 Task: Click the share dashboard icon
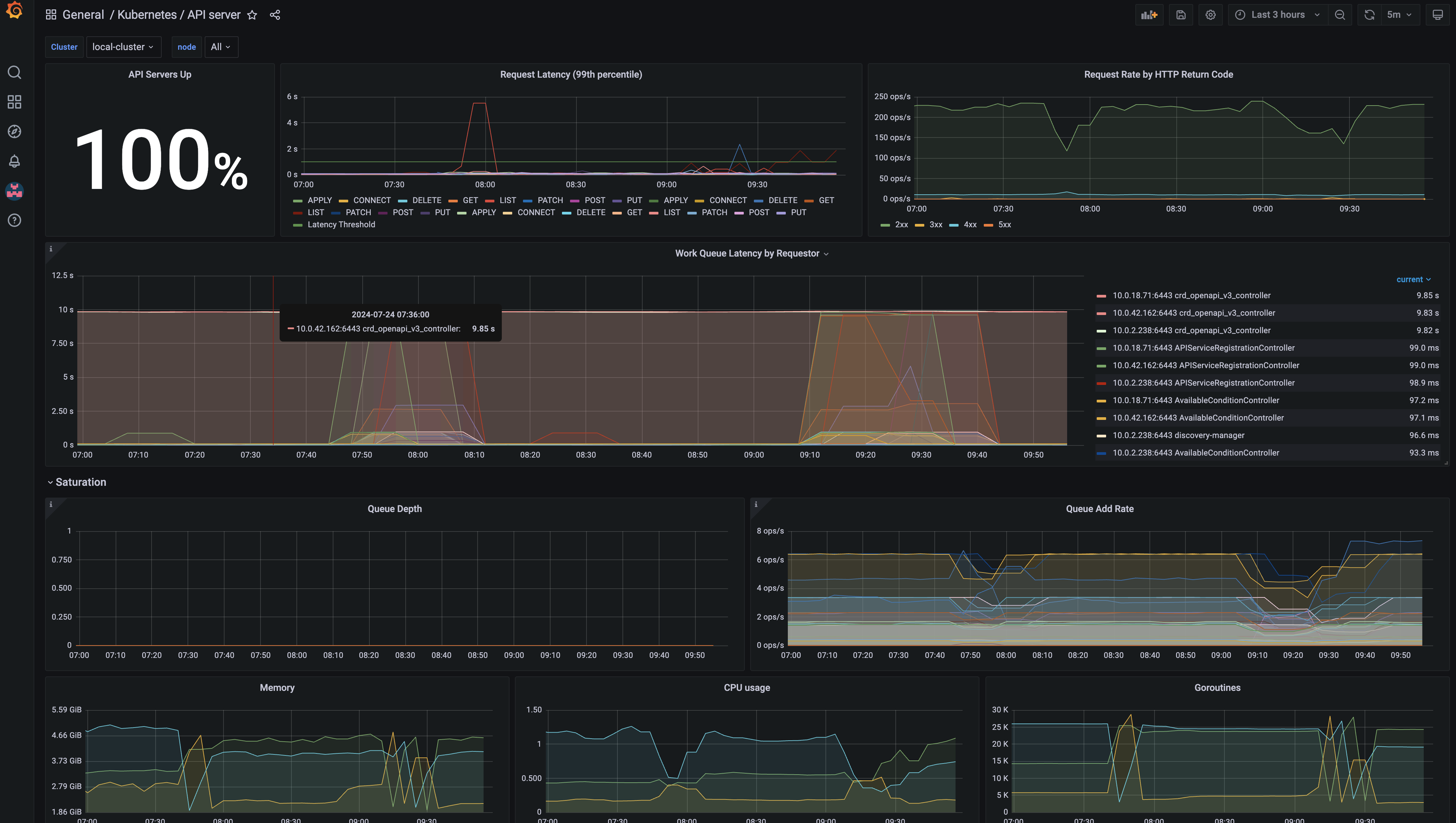[275, 15]
